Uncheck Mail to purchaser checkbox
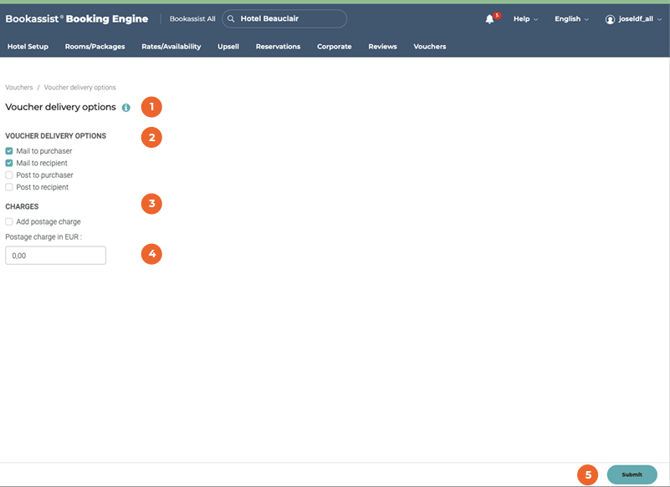This screenshot has width=670, height=487. [x=9, y=151]
